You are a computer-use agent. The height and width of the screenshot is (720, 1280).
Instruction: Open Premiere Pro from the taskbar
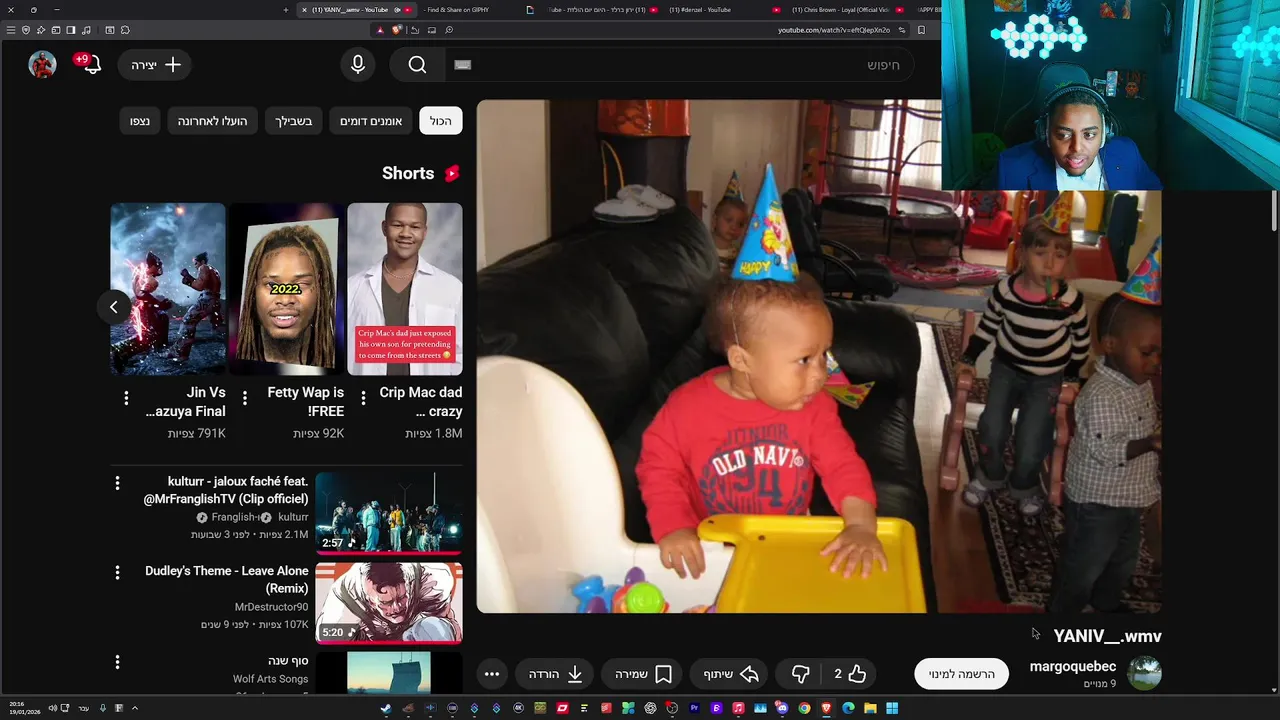pos(694,708)
